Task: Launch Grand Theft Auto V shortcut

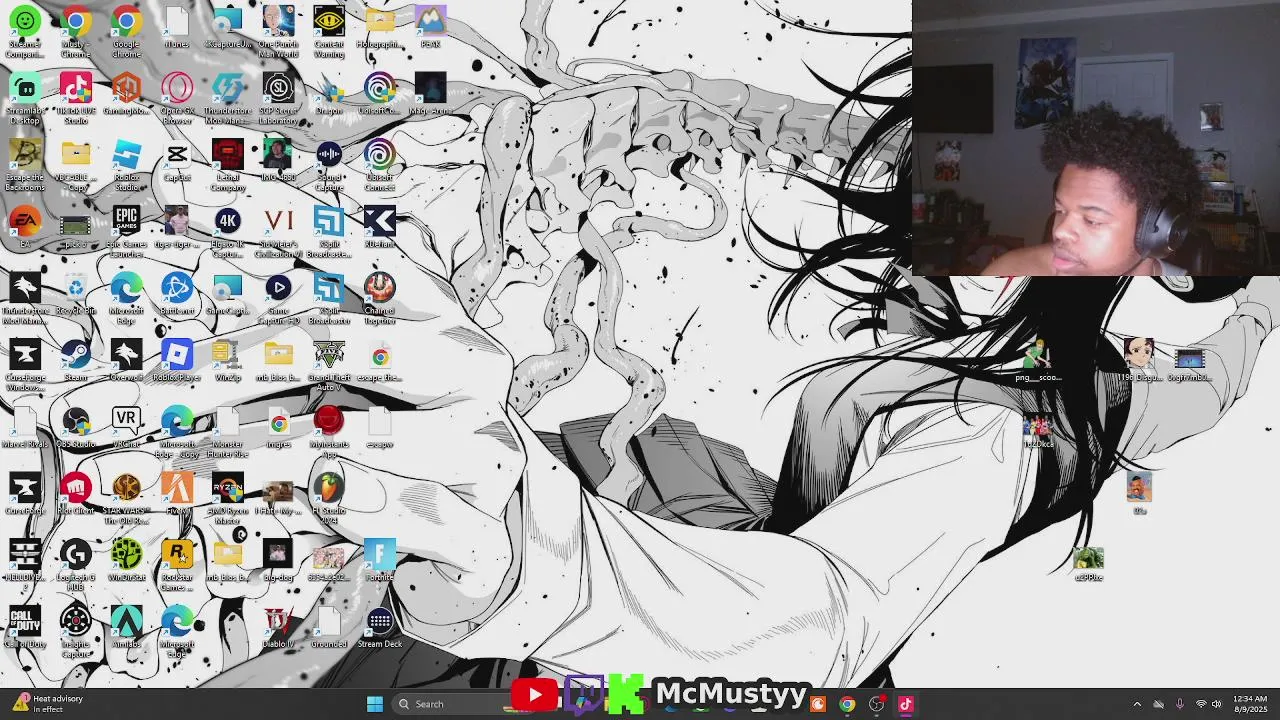Action: tap(329, 366)
